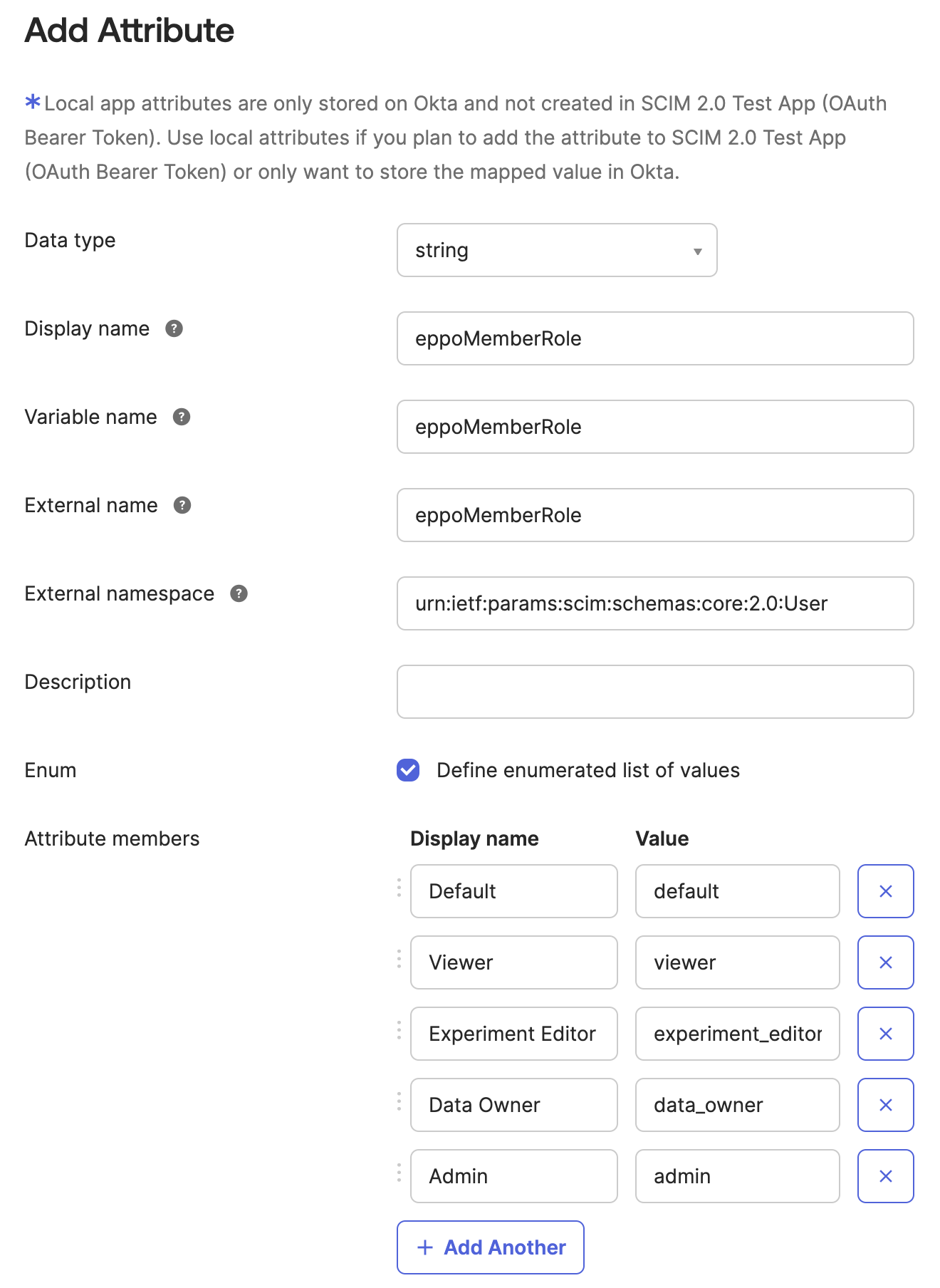
Task: Edit the Admin display name field
Action: (514, 1176)
